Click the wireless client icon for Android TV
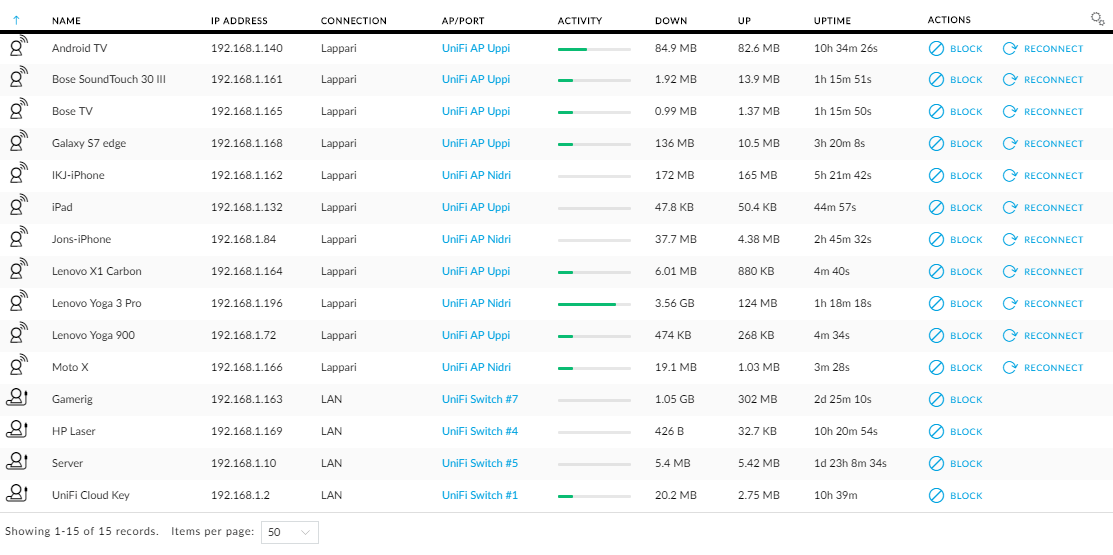 coord(18,48)
